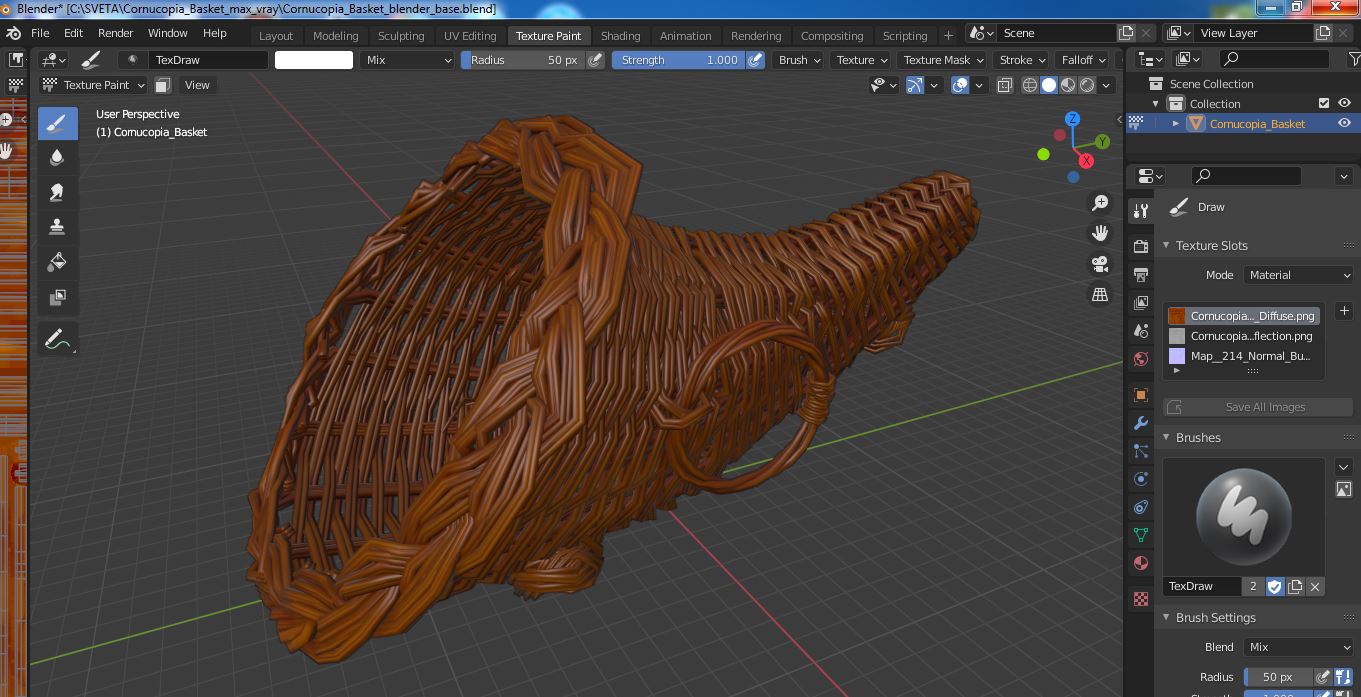
Task: Hide the Collection with eye icon
Action: click(1344, 103)
